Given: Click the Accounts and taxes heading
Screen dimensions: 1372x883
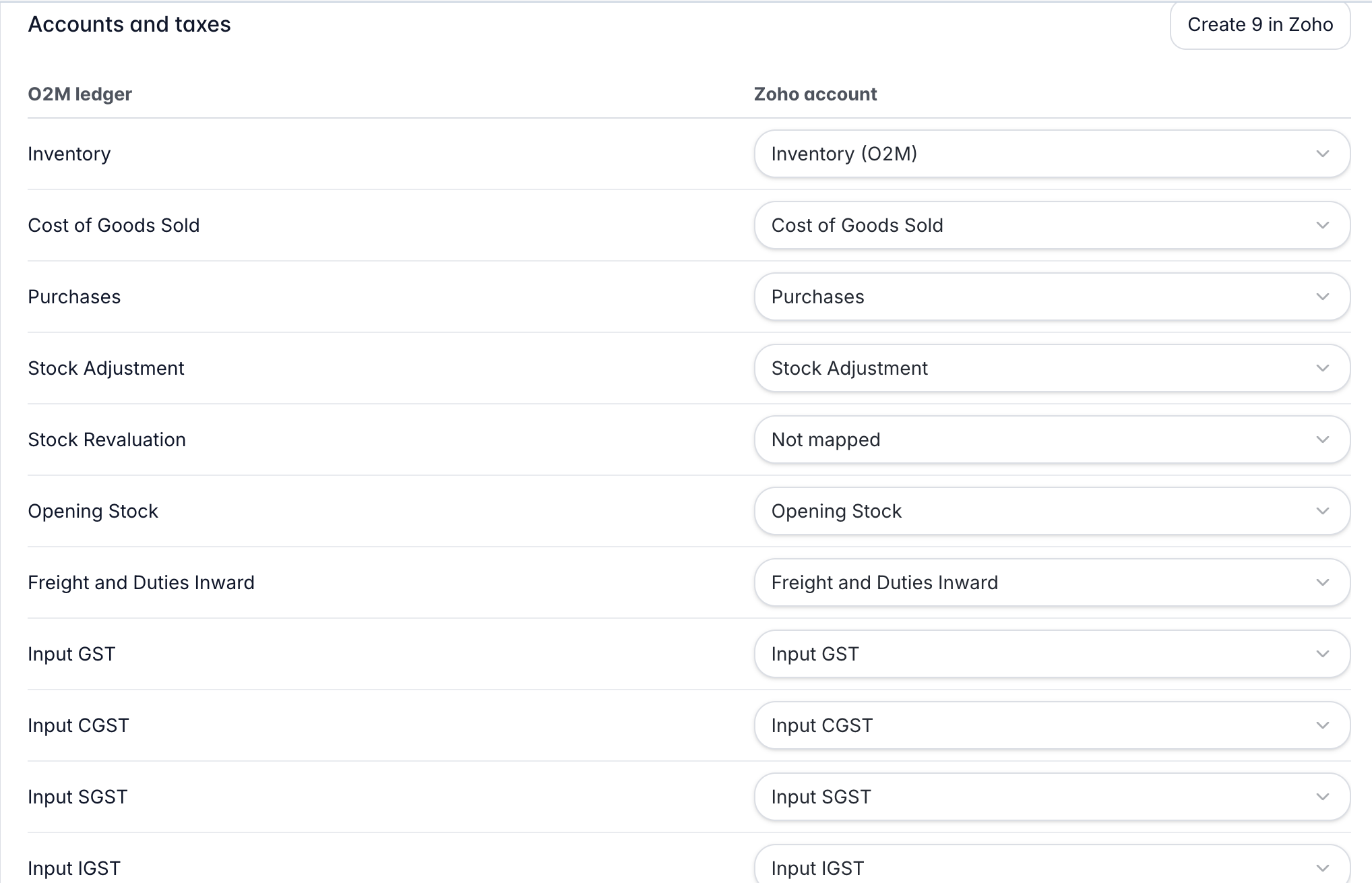Looking at the screenshot, I should tap(129, 24).
